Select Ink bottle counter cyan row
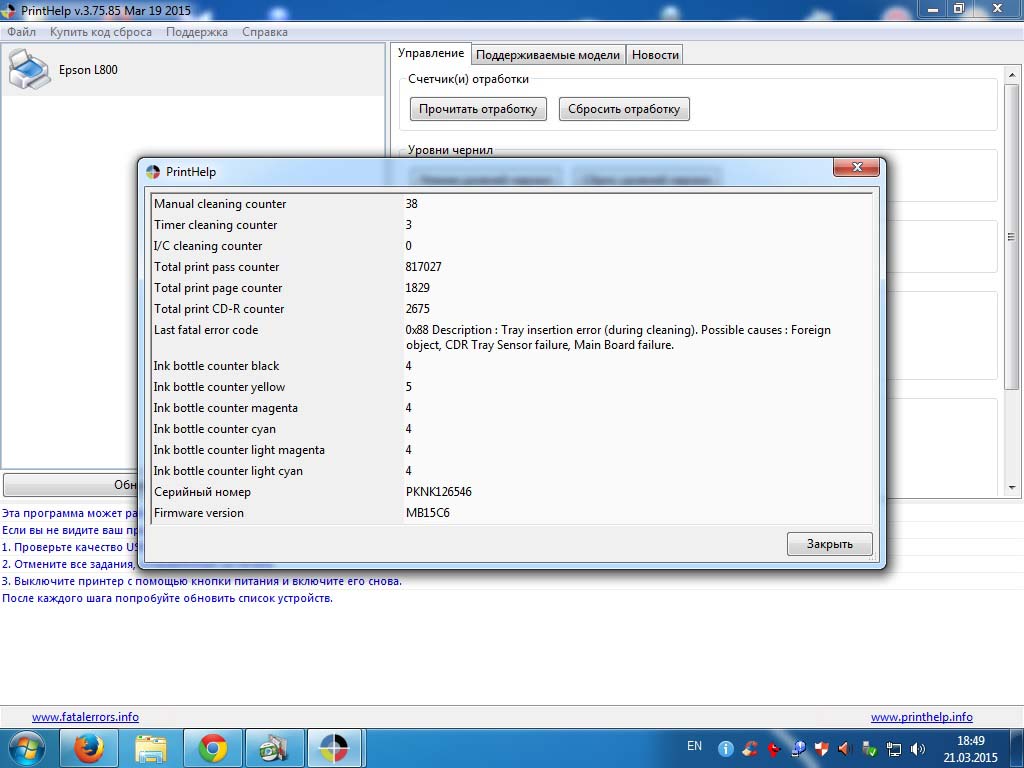 511,428
